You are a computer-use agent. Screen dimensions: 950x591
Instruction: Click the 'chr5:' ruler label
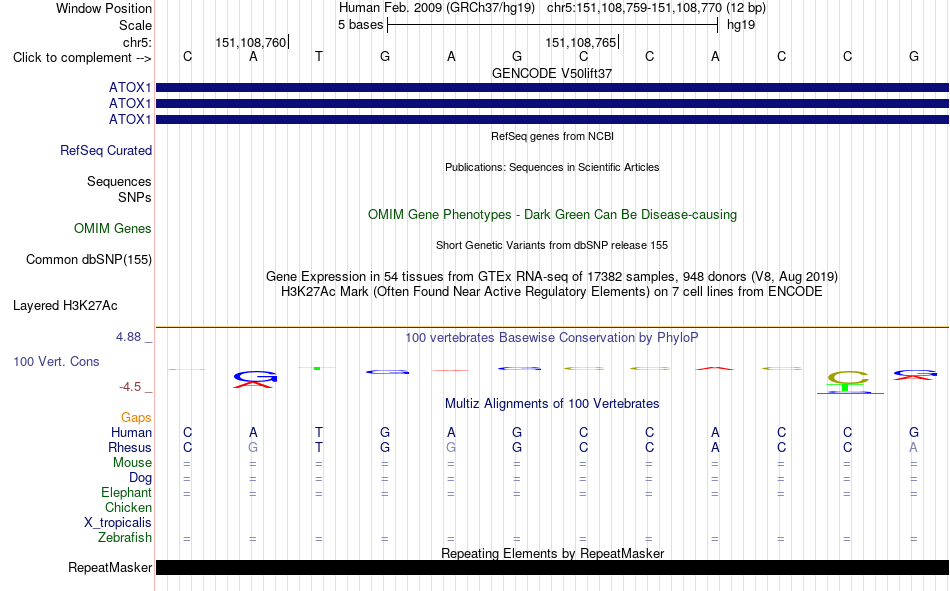point(137,42)
